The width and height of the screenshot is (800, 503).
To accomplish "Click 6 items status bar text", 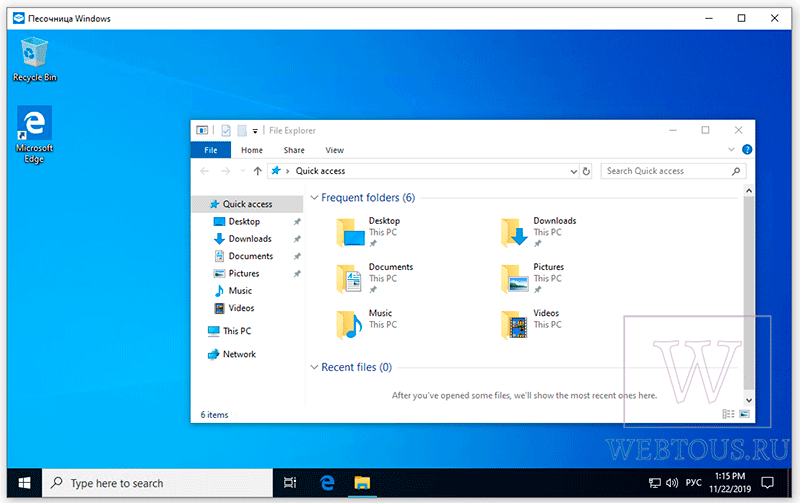I will [214, 415].
